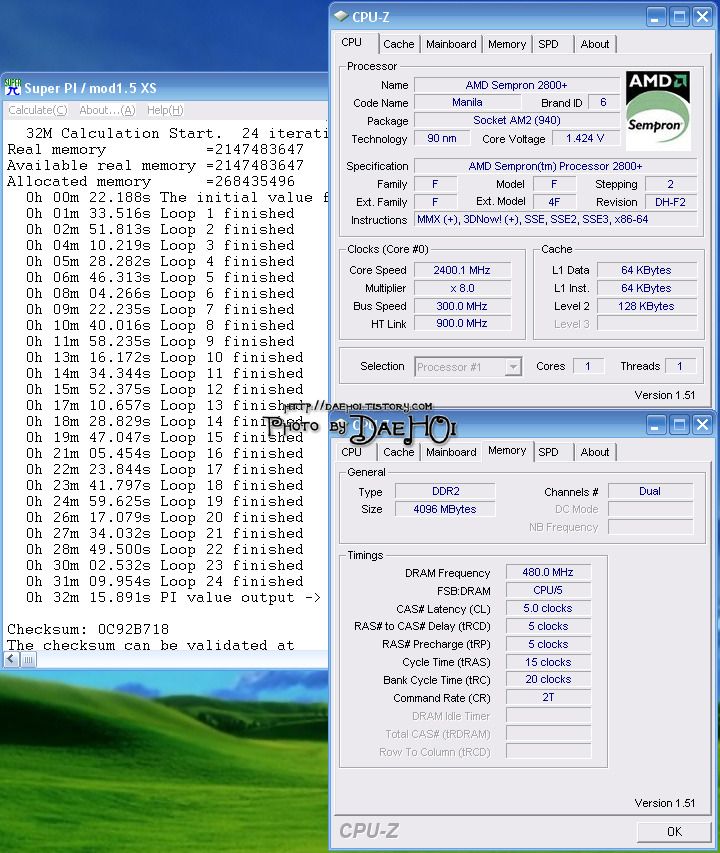Click the memory Size value 4096 MBytes
Image resolution: width=720 pixels, height=853 pixels.
pos(445,509)
